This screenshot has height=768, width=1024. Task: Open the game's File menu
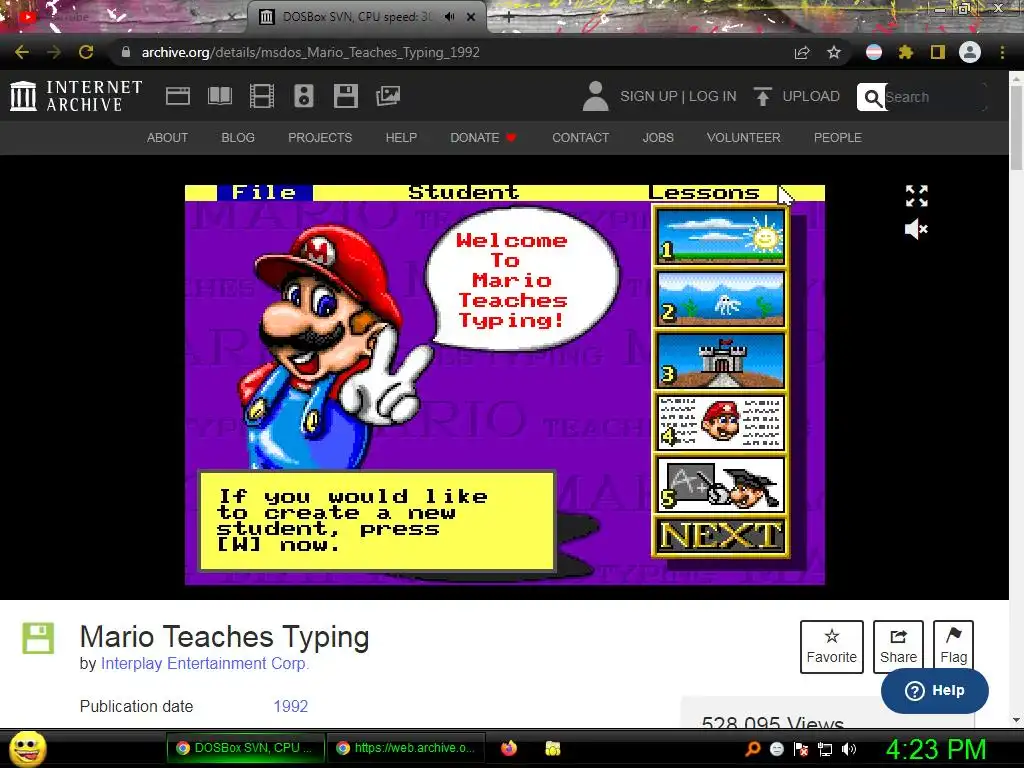[264, 193]
